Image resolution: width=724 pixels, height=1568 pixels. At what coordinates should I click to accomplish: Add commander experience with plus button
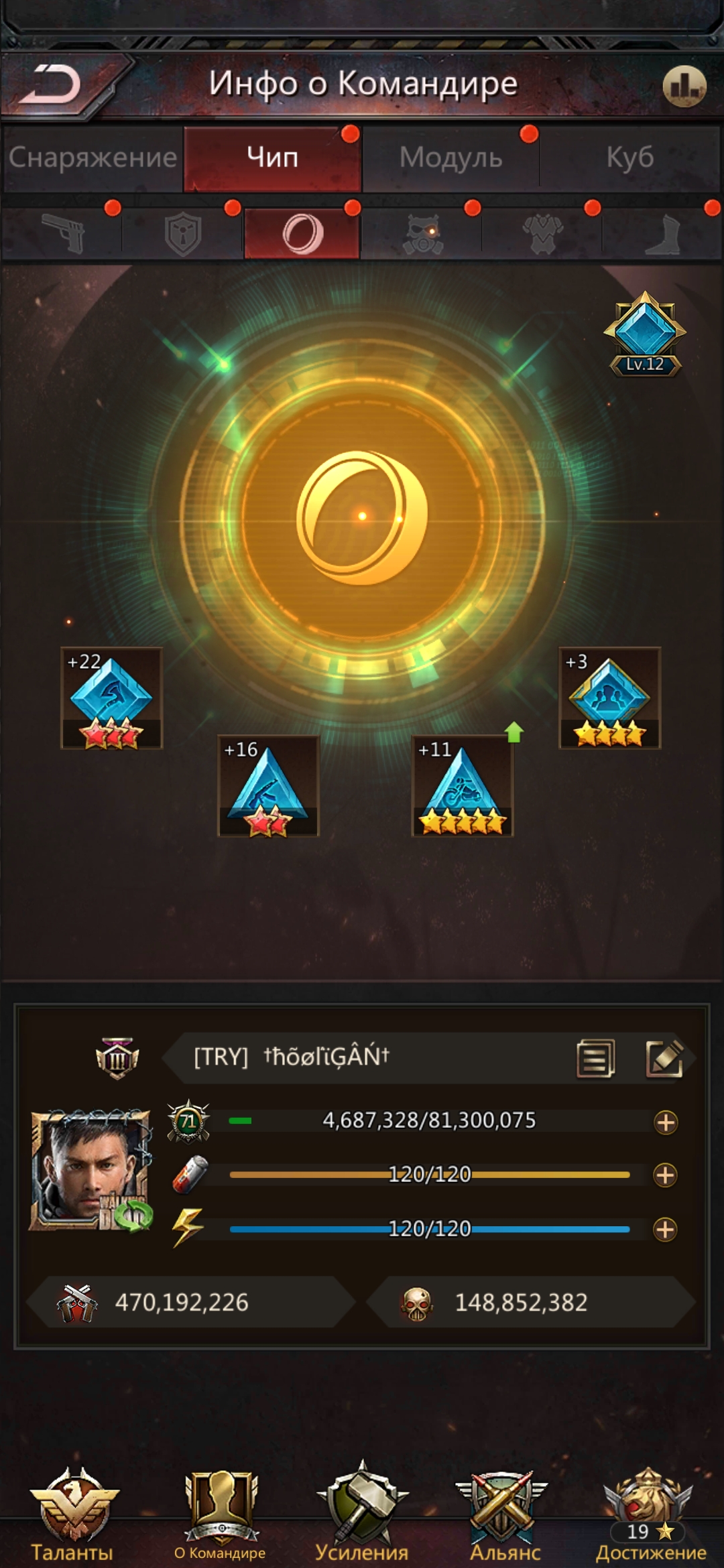point(666,1122)
